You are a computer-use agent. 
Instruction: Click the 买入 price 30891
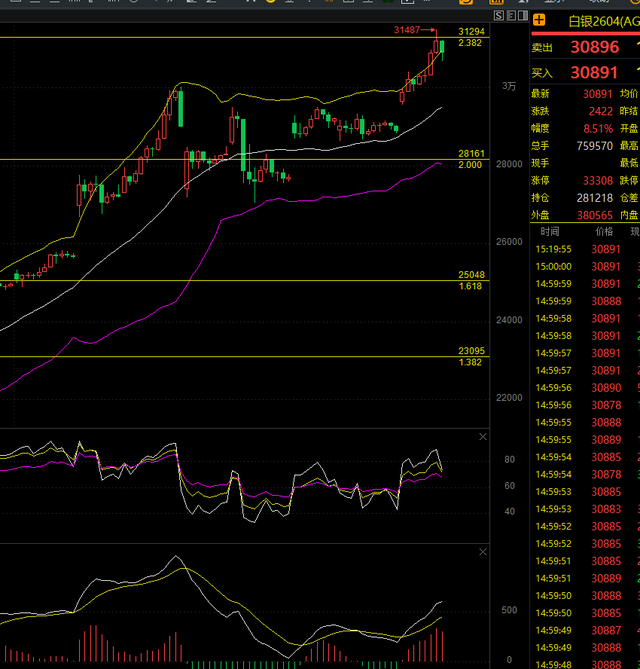[x=594, y=73]
